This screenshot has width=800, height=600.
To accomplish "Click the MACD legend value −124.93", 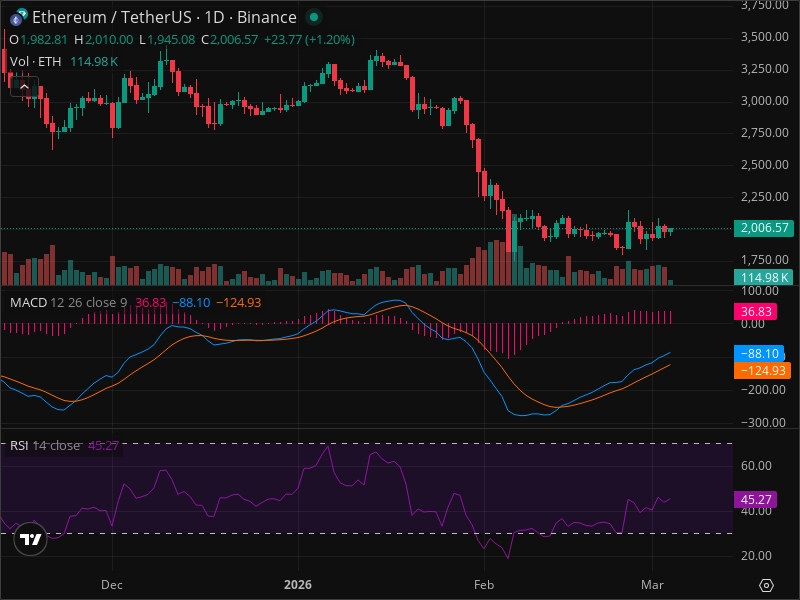I will coord(239,303).
